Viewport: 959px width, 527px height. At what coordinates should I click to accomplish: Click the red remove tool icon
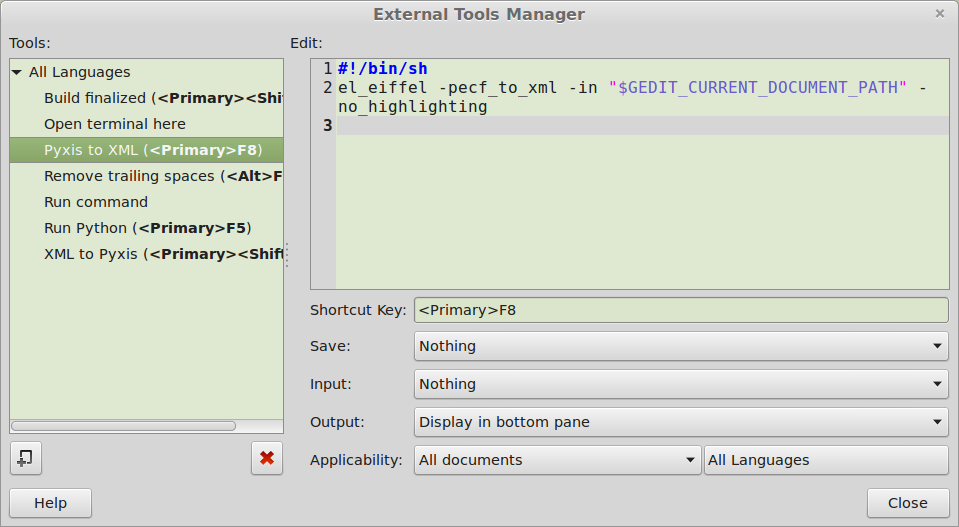click(x=267, y=458)
